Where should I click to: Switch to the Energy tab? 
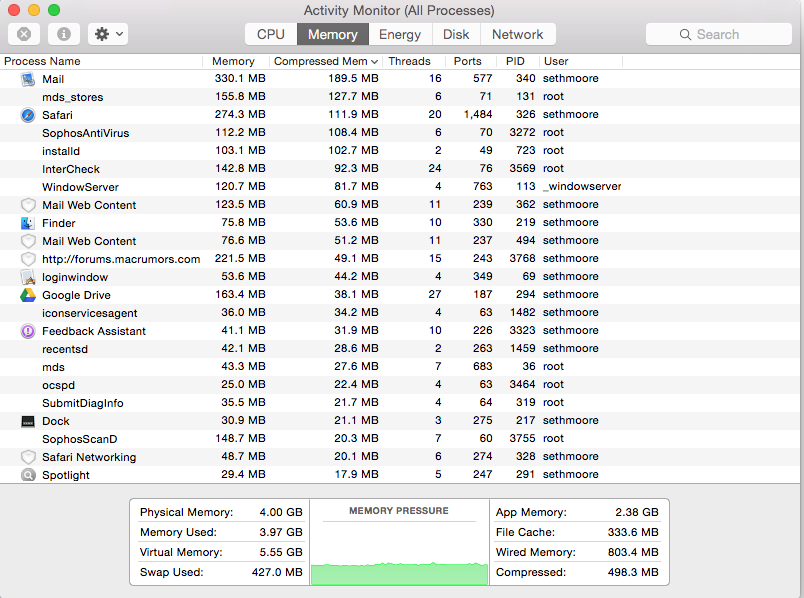pos(400,34)
